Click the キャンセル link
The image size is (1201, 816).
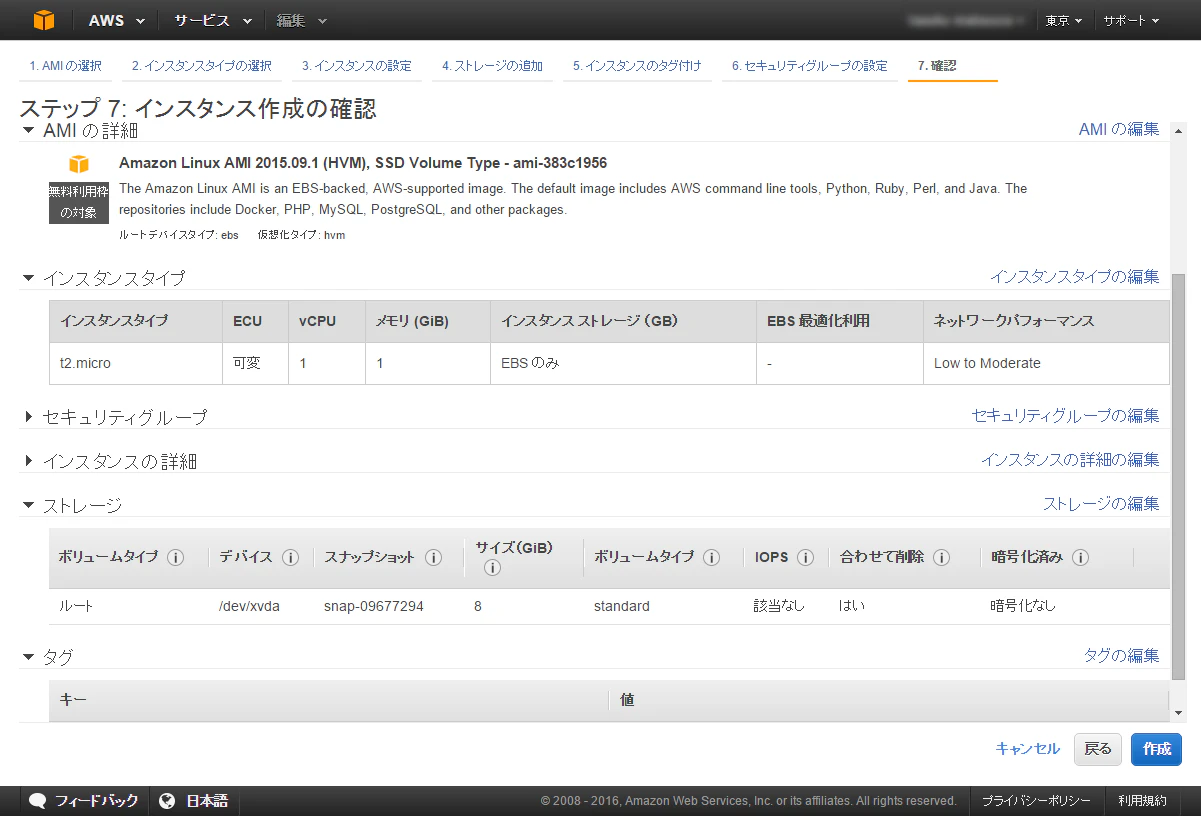point(1027,749)
